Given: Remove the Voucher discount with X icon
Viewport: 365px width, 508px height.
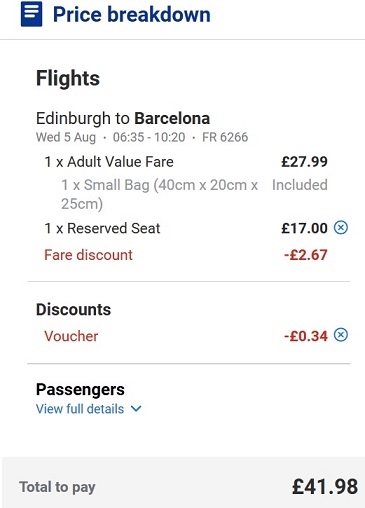Looking at the screenshot, I should pyautogui.click(x=341, y=335).
